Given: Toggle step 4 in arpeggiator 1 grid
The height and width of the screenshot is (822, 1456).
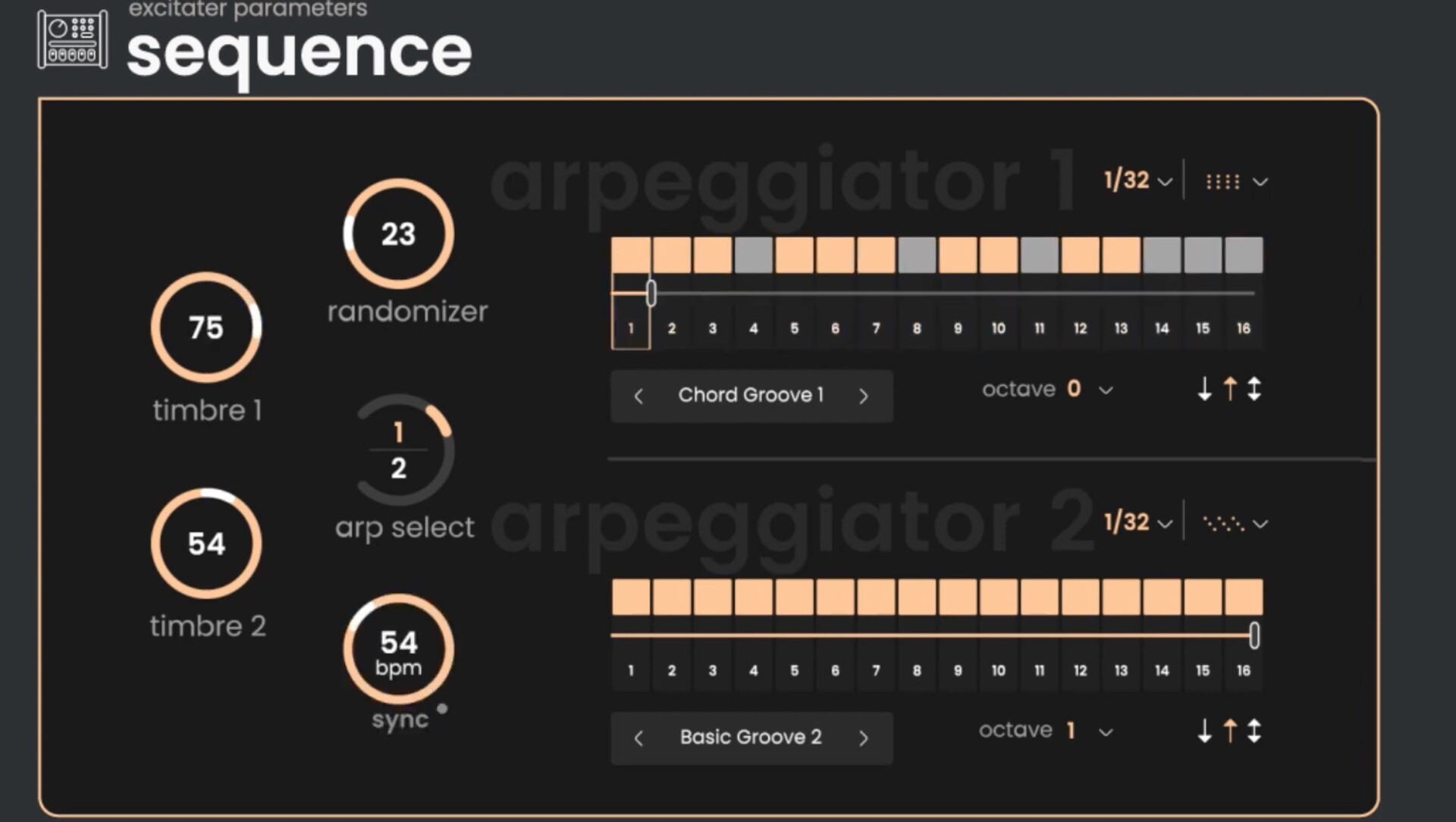Looking at the screenshot, I should [x=753, y=255].
